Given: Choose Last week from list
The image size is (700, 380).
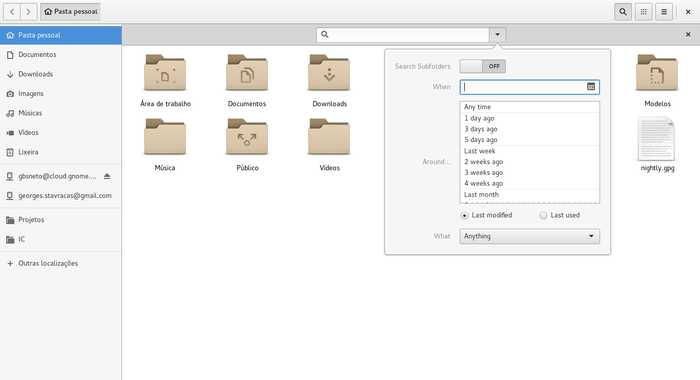Looking at the screenshot, I should (529, 151).
